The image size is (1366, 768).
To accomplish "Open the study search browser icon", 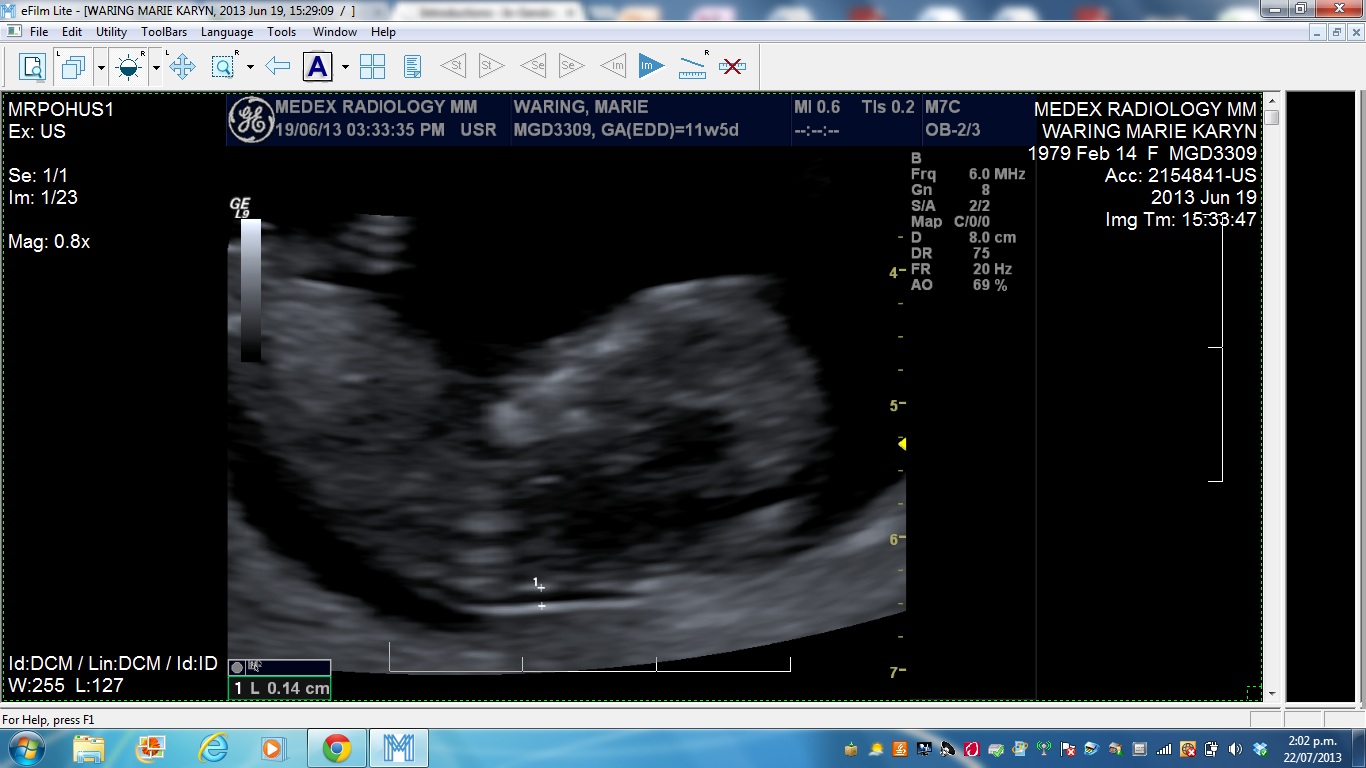I will [x=33, y=67].
